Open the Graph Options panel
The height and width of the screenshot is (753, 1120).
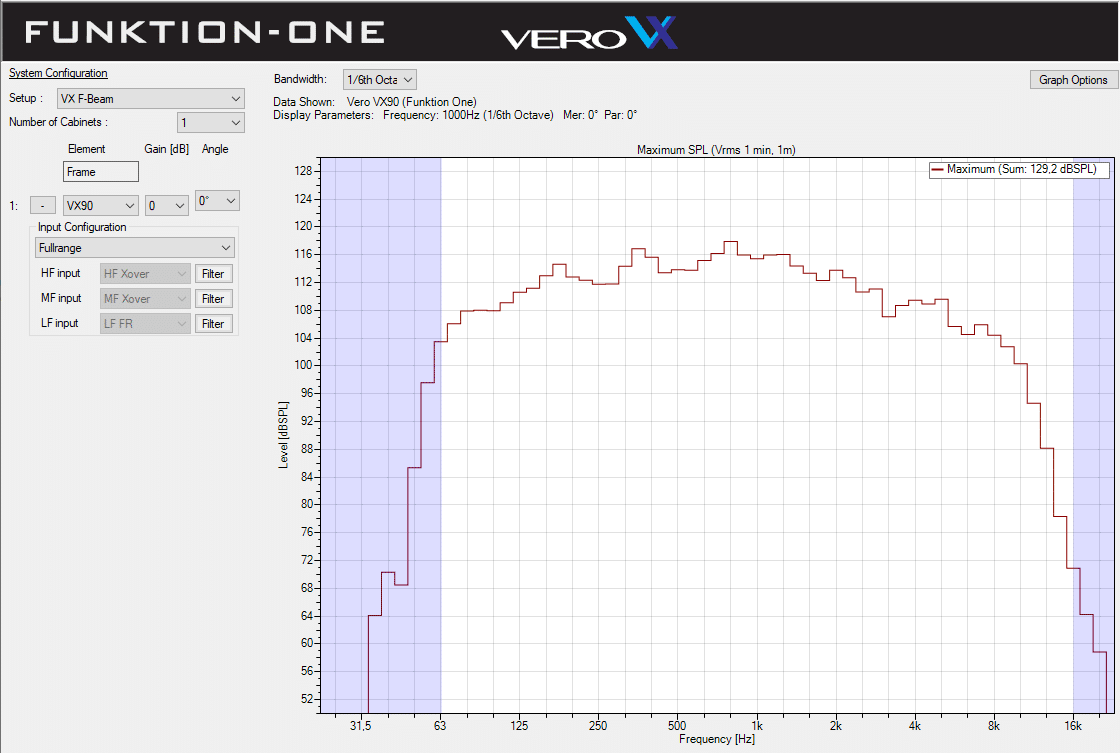click(1073, 79)
